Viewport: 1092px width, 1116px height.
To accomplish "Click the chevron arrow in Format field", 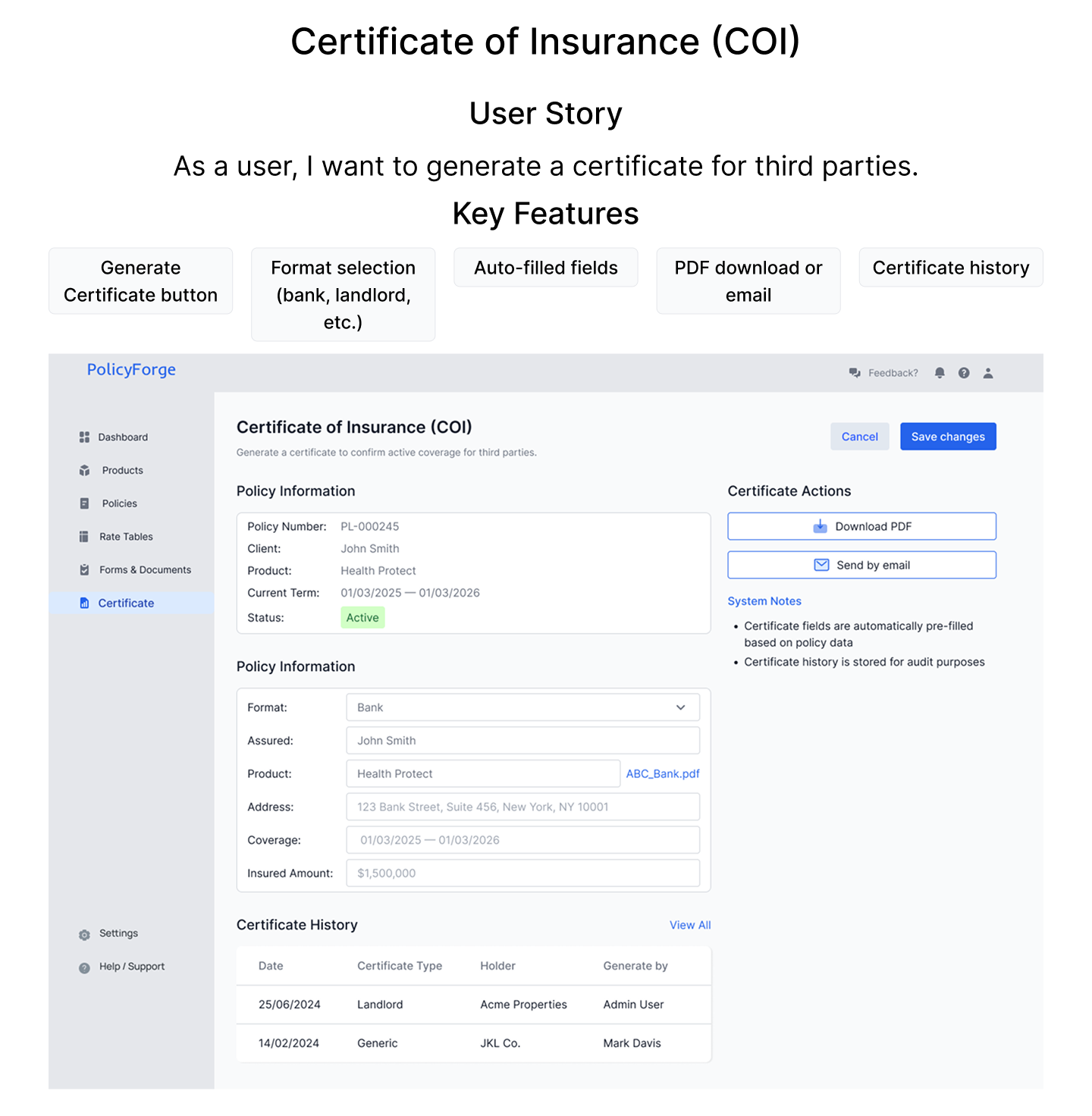I will tap(680, 707).
